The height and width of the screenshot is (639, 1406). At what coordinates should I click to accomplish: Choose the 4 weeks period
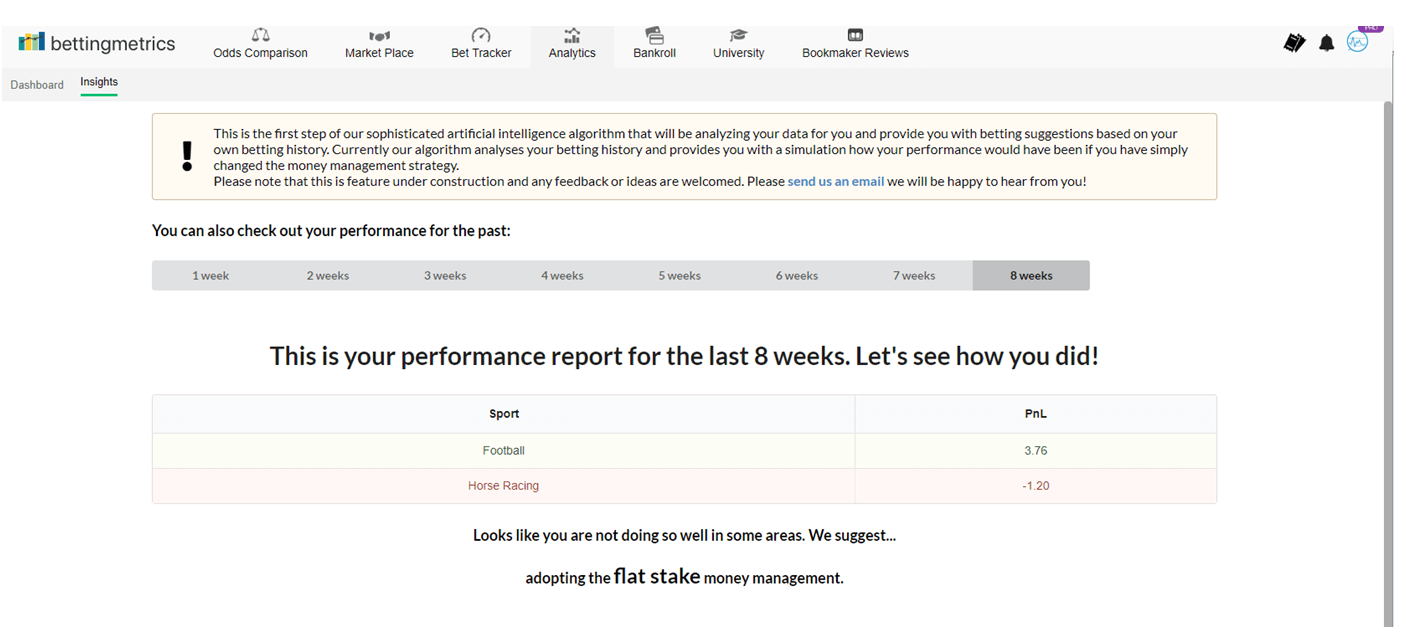click(x=562, y=276)
